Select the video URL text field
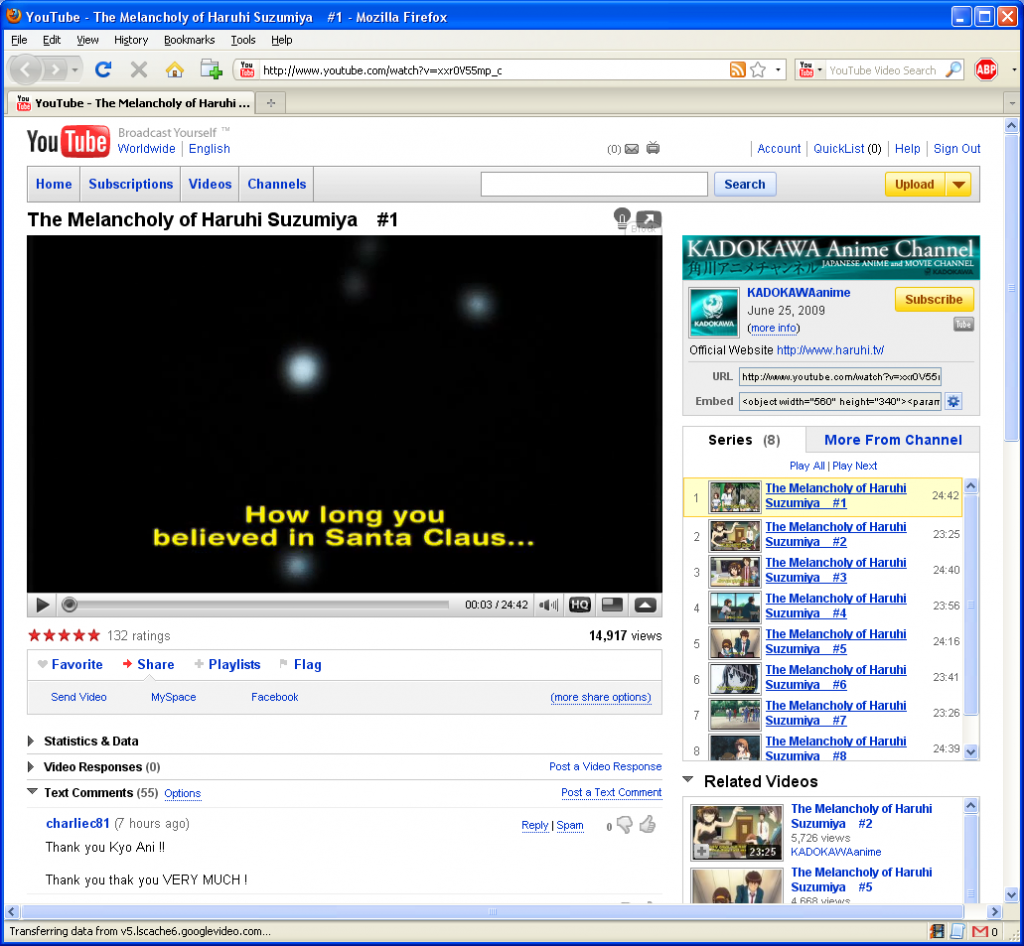 [840, 377]
